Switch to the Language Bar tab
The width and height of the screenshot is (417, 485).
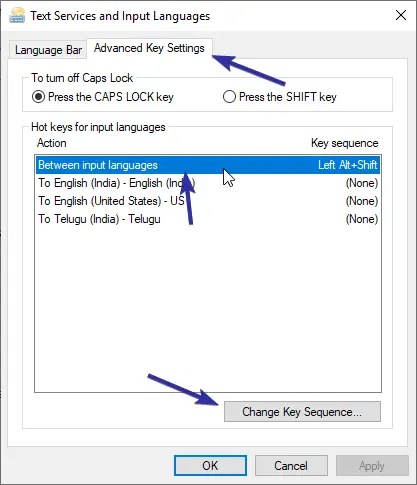click(x=48, y=50)
